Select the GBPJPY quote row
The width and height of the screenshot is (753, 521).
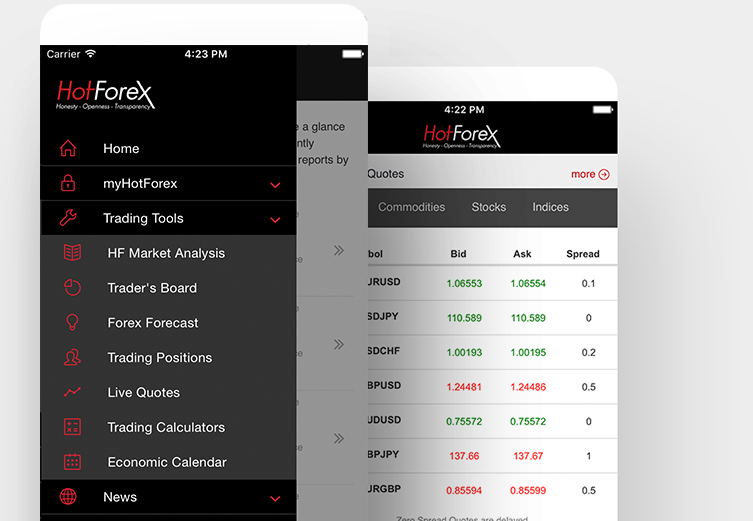493,456
